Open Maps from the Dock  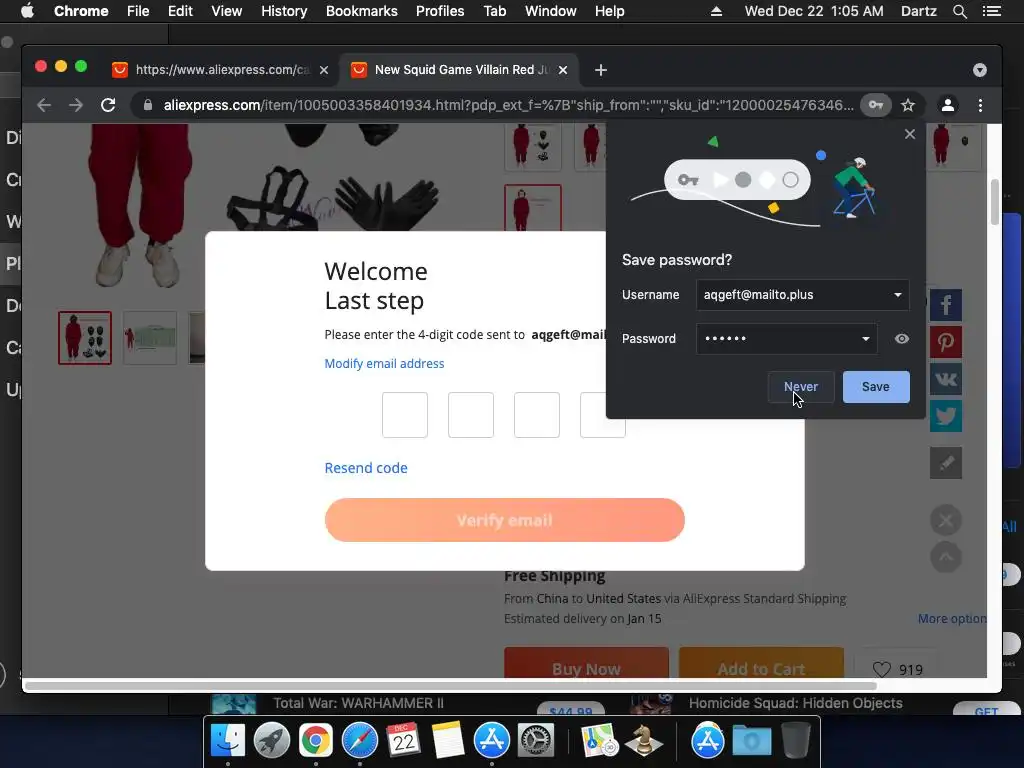[600, 741]
